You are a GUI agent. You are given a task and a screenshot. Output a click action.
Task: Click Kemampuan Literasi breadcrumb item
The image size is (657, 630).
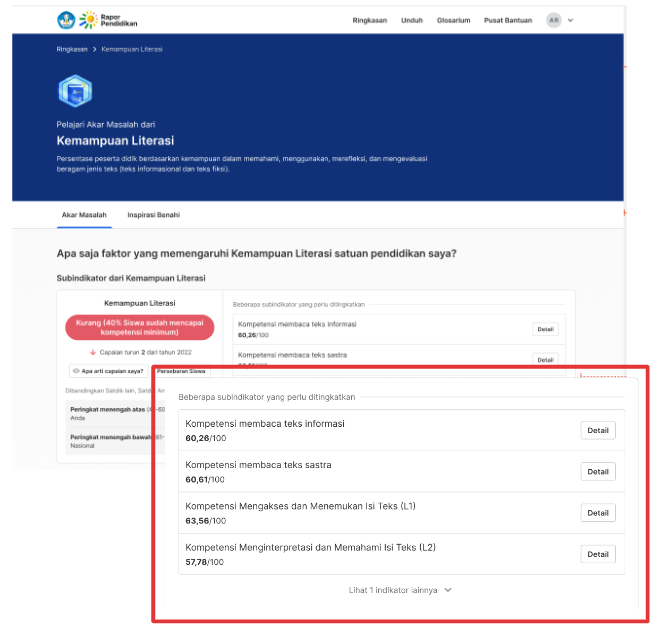pyautogui.click(x=132, y=49)
